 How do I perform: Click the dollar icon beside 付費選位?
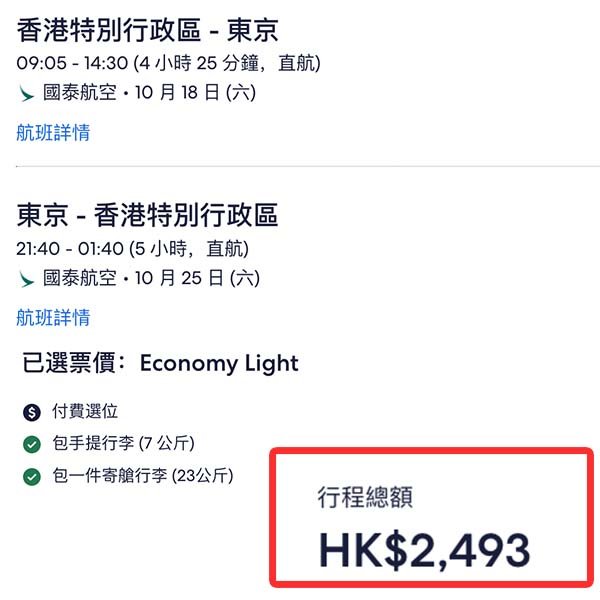32,411
